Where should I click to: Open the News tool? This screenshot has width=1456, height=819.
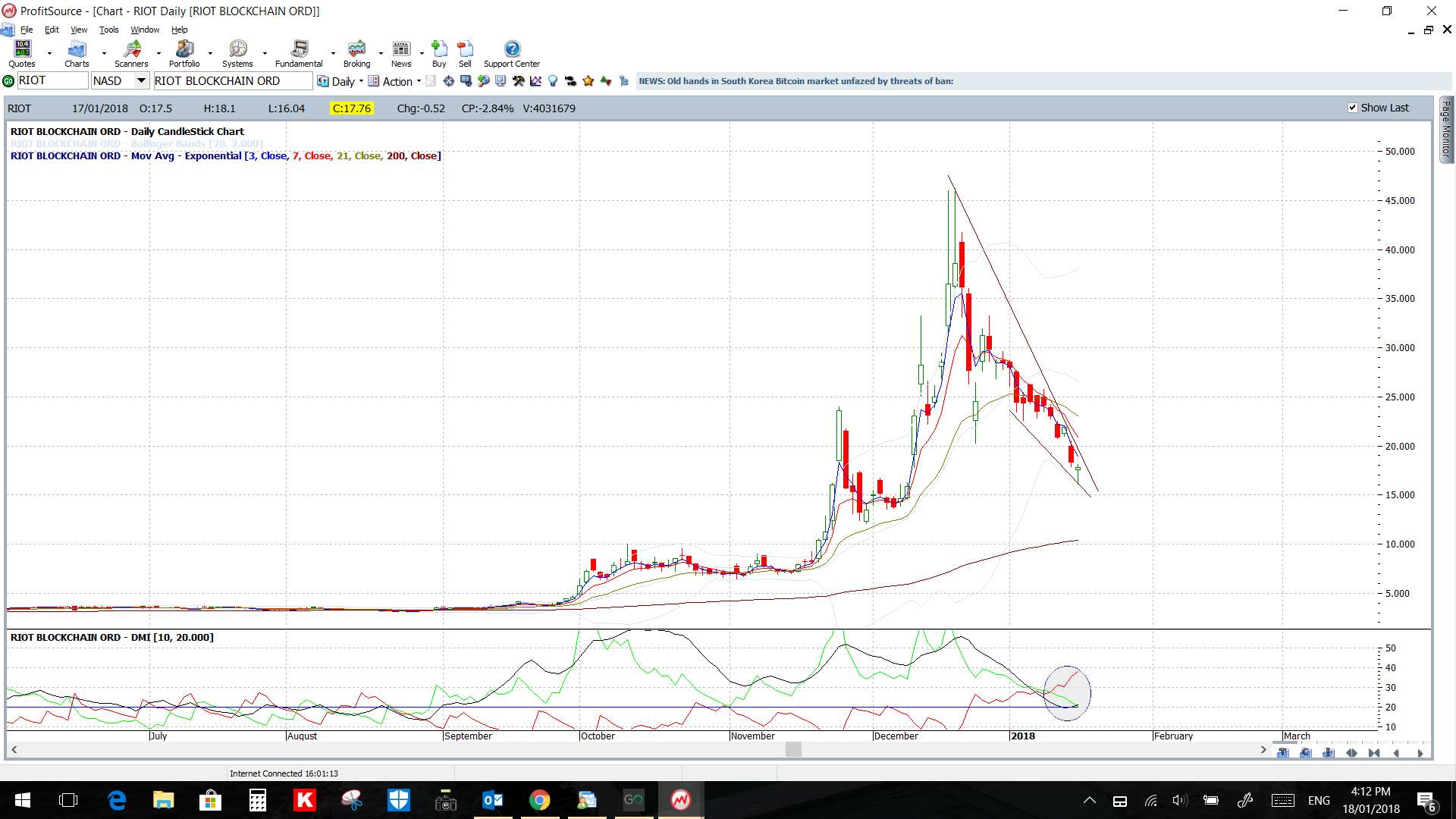(401, 53)
